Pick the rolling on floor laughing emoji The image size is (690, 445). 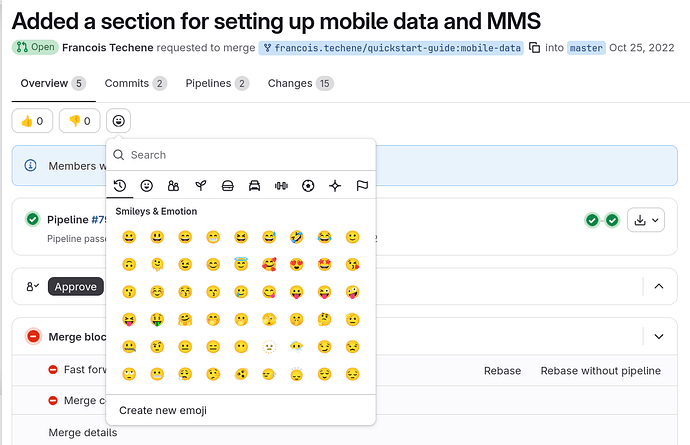click(x=297, y=237)
